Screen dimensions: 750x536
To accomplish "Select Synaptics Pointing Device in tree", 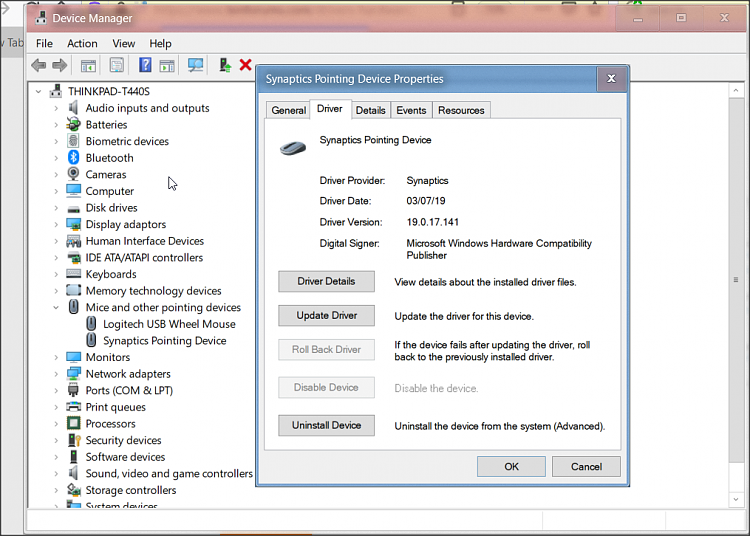I will pos(165,340).
